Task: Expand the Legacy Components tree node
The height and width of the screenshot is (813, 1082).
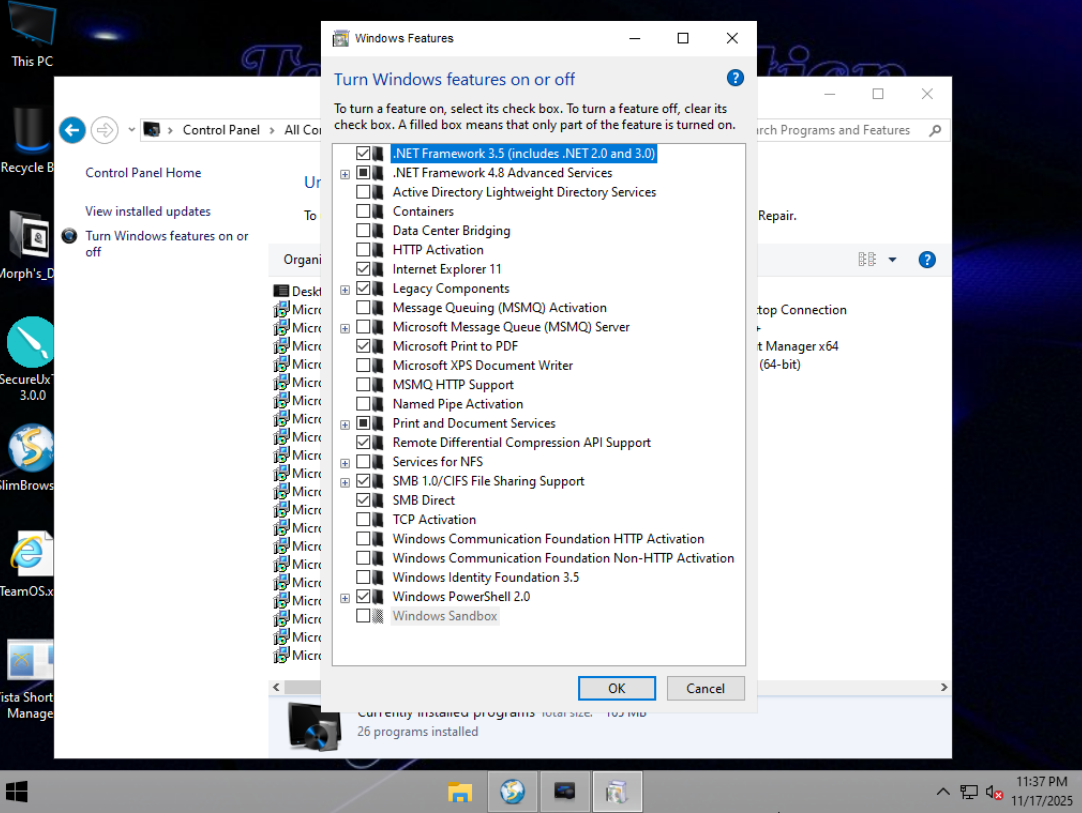Action: click(345, 290)
